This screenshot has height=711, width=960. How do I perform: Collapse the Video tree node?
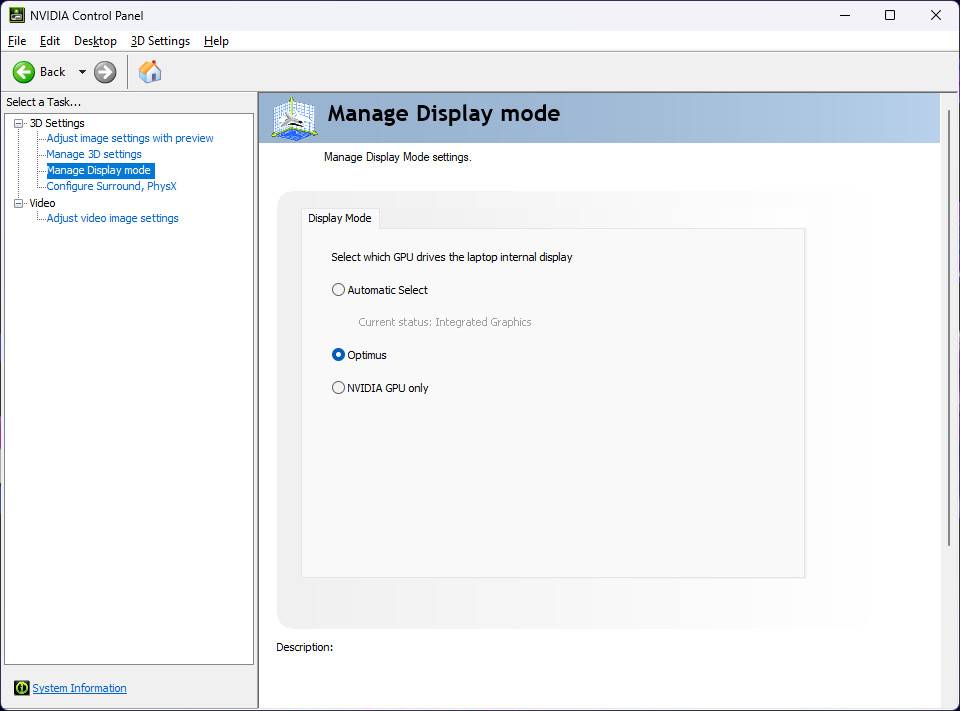click(x=18, y=203)
